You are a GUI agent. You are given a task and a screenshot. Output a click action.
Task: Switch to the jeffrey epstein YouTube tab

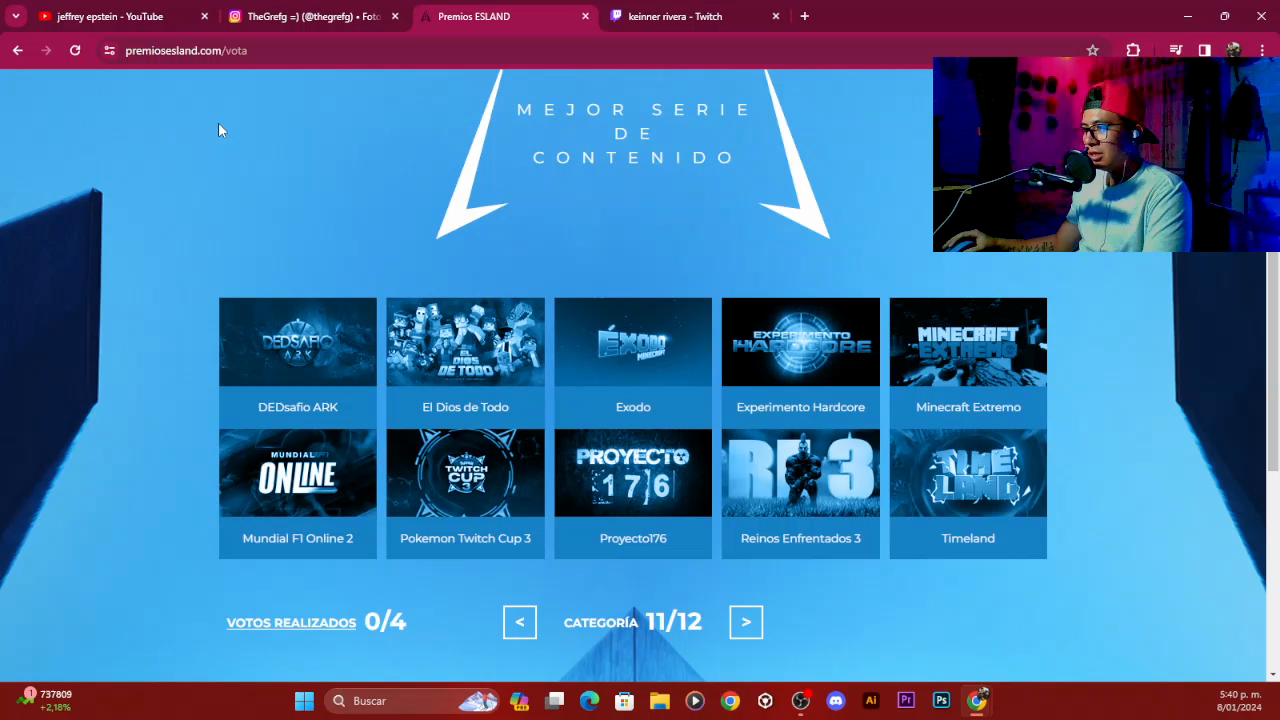tap(123, 16)
